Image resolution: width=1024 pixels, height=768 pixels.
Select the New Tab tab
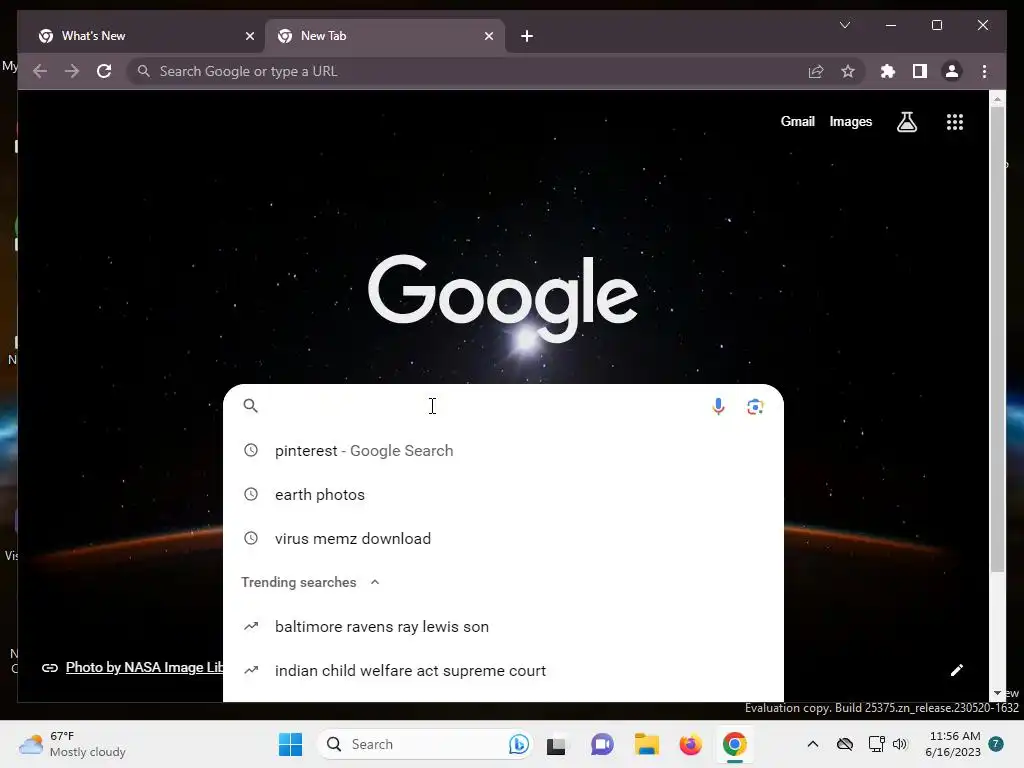pyautogui.click(x=385, y=36)
